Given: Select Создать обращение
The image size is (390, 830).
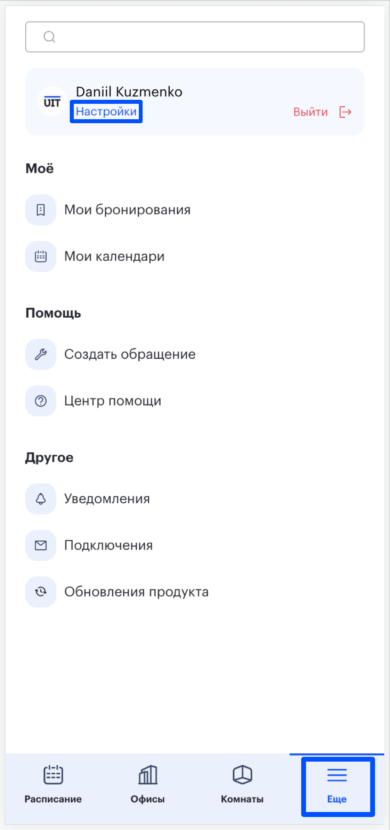Looking at the screenshot, I should pos(130,355).
